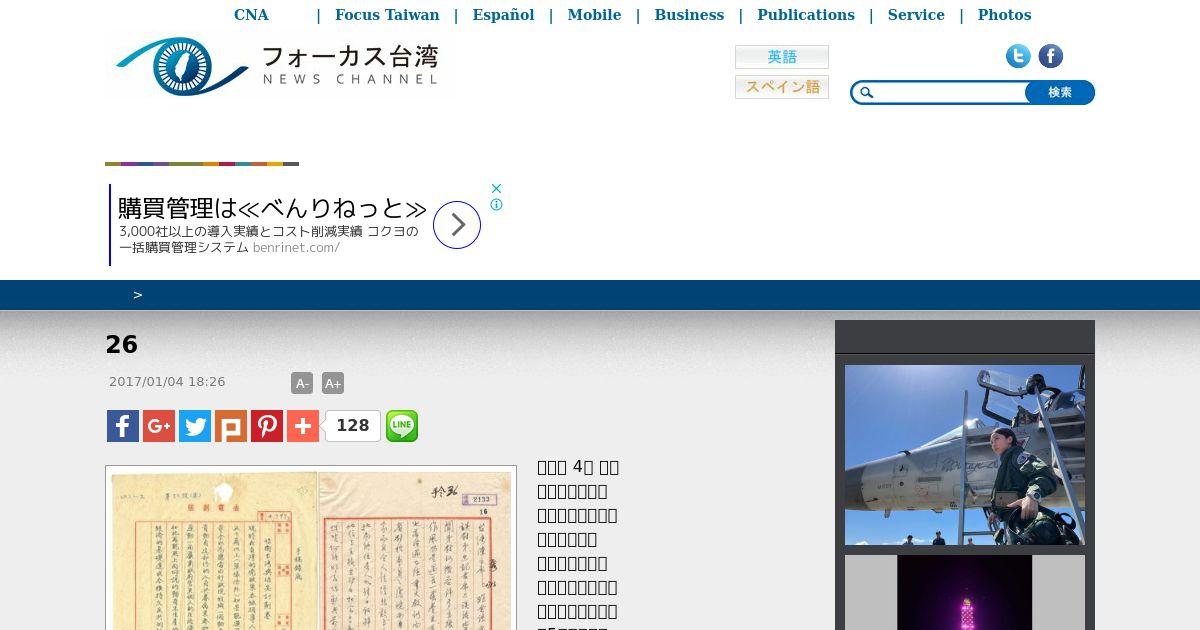1200x630 pixels.
Task: Click the article date 2017/01/04 18:26
Action: tap(167, 382)
